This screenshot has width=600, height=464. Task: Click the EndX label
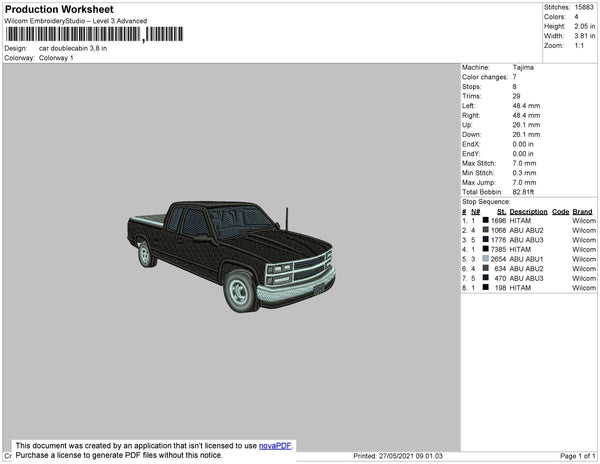pyautogui.click(x=471, y=144)
